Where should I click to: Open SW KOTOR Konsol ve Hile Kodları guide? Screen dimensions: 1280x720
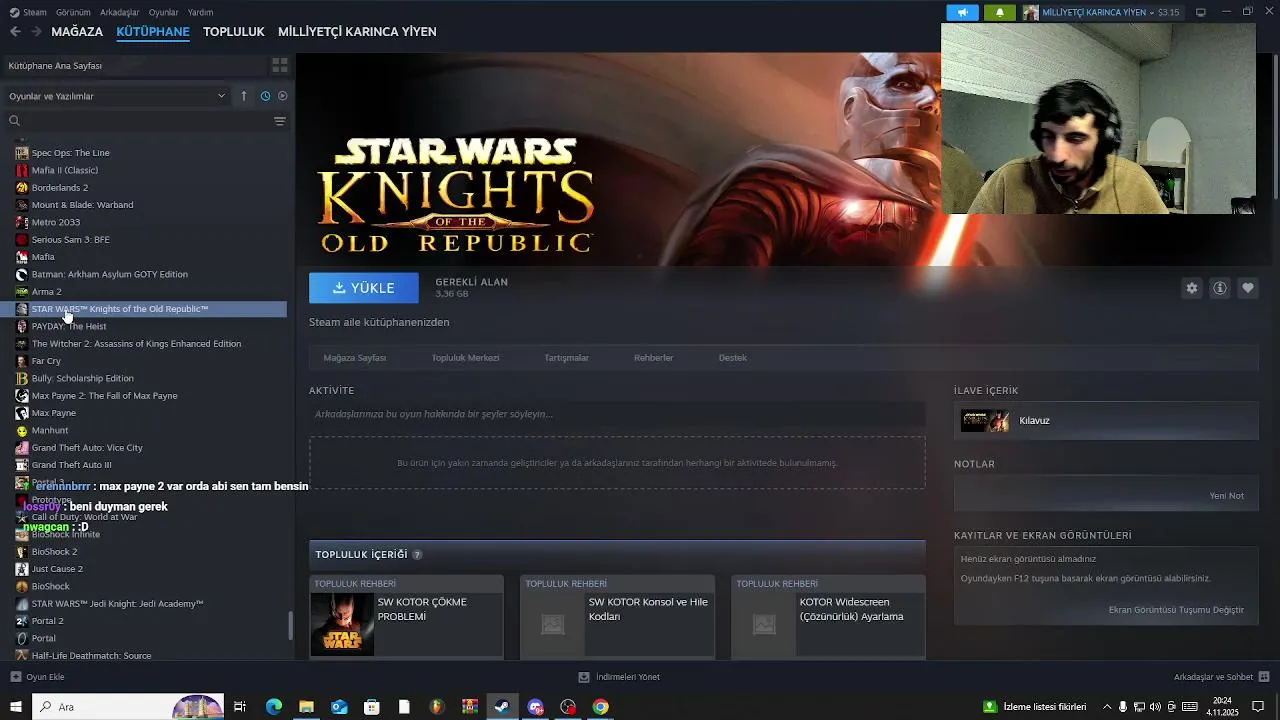pos(617,616)
